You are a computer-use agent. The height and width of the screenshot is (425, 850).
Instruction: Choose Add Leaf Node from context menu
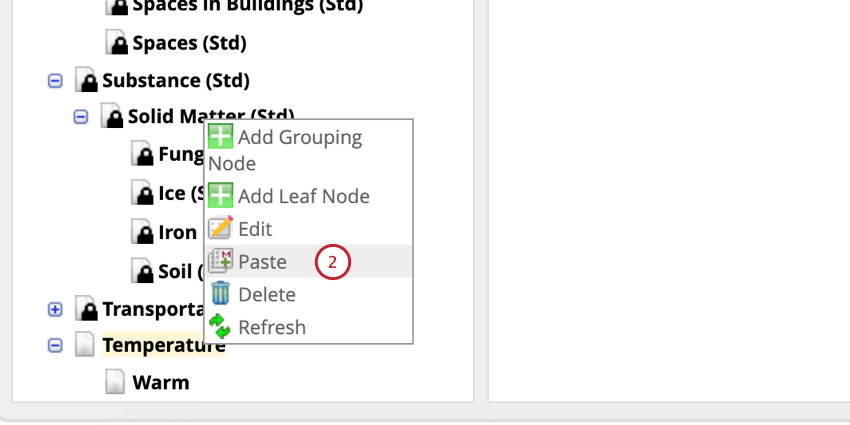[303, 196]
